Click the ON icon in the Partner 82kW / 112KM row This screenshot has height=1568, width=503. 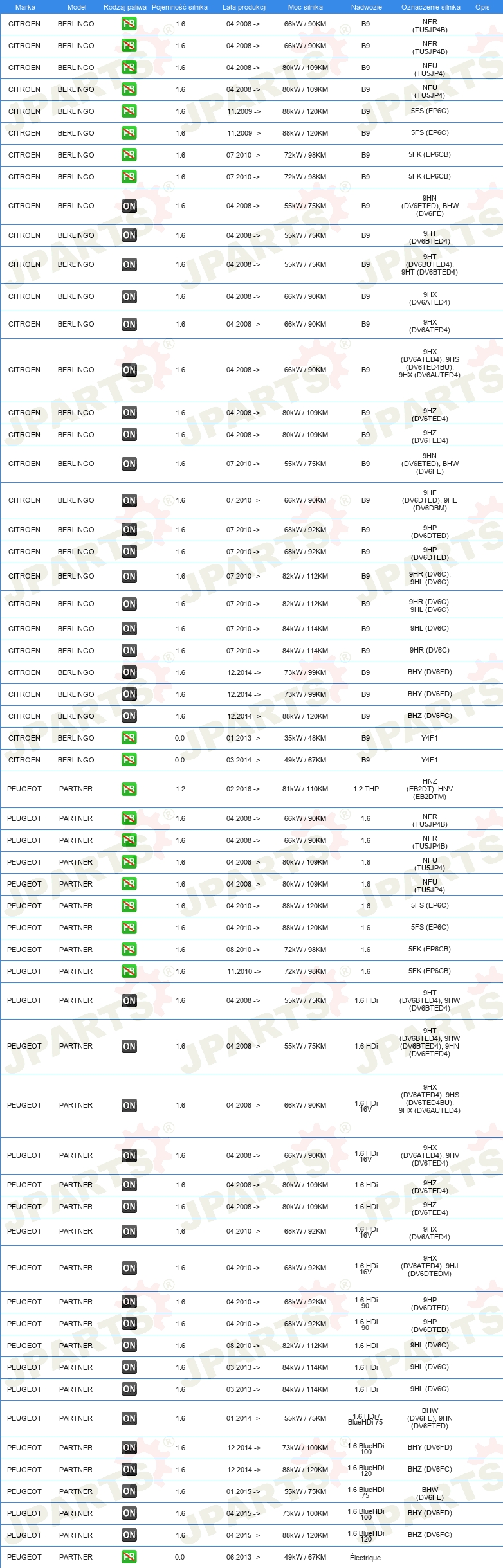pyautogui.click(x=129, y=1346)
